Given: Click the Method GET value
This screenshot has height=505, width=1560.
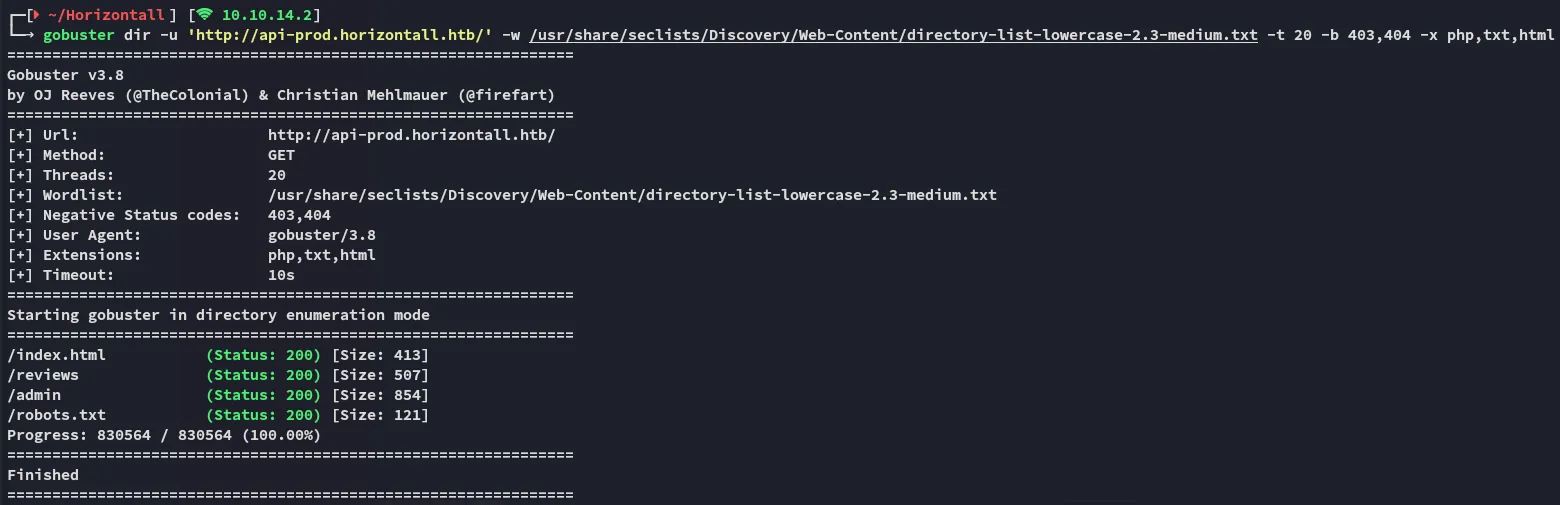Looking at the screenshot, I should click(281, 155).
